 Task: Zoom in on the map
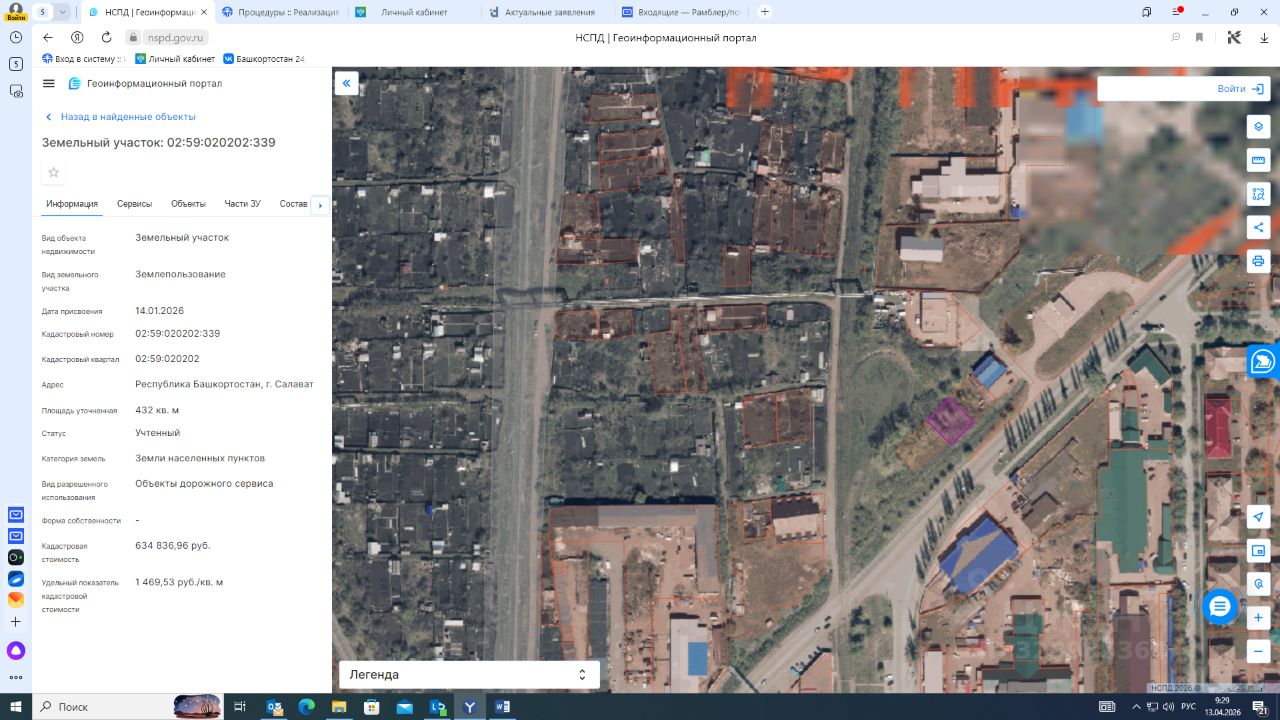[1258, 617]
